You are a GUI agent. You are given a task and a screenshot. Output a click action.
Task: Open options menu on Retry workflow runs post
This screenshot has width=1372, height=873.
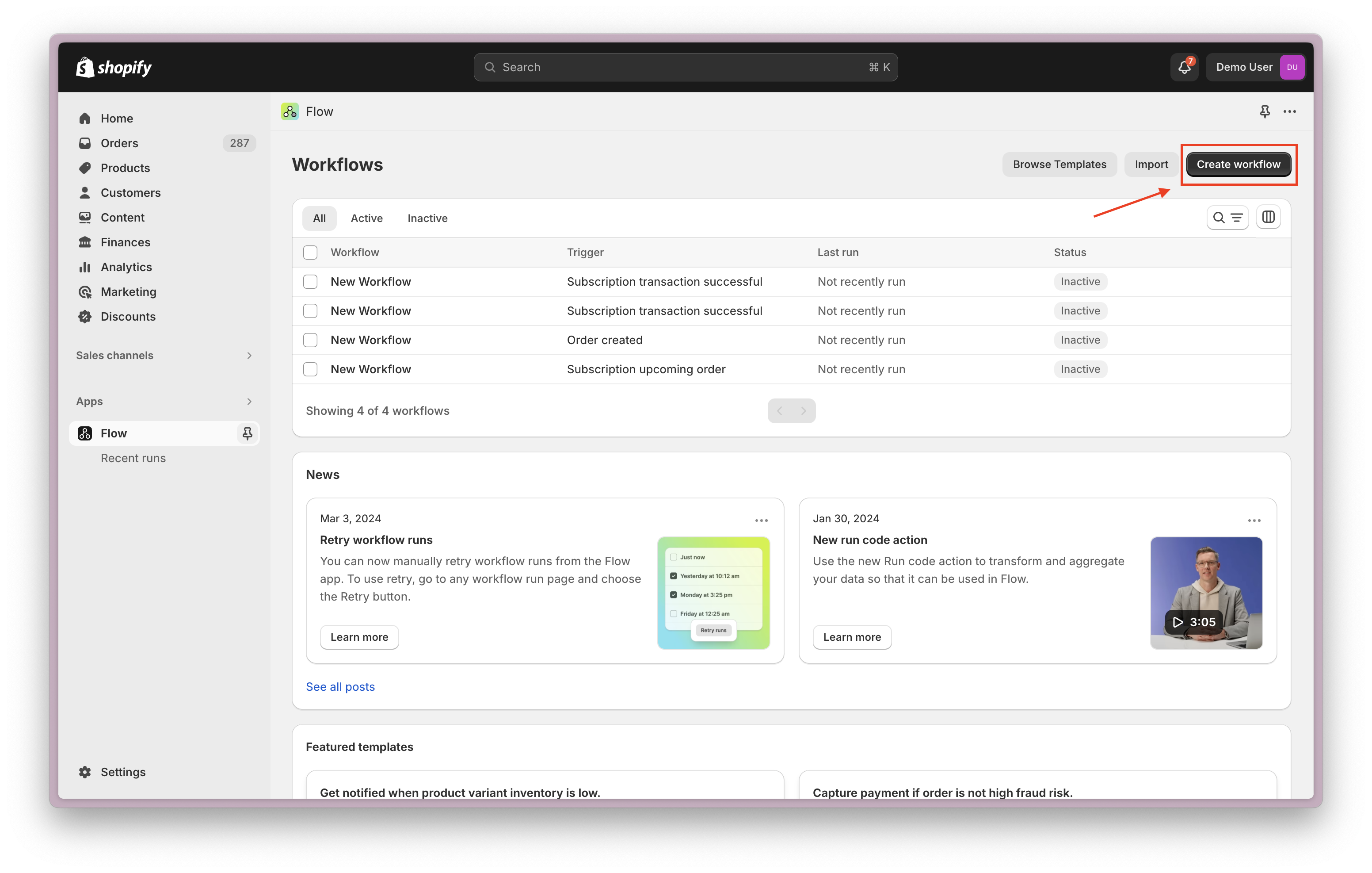coord(761,520)
